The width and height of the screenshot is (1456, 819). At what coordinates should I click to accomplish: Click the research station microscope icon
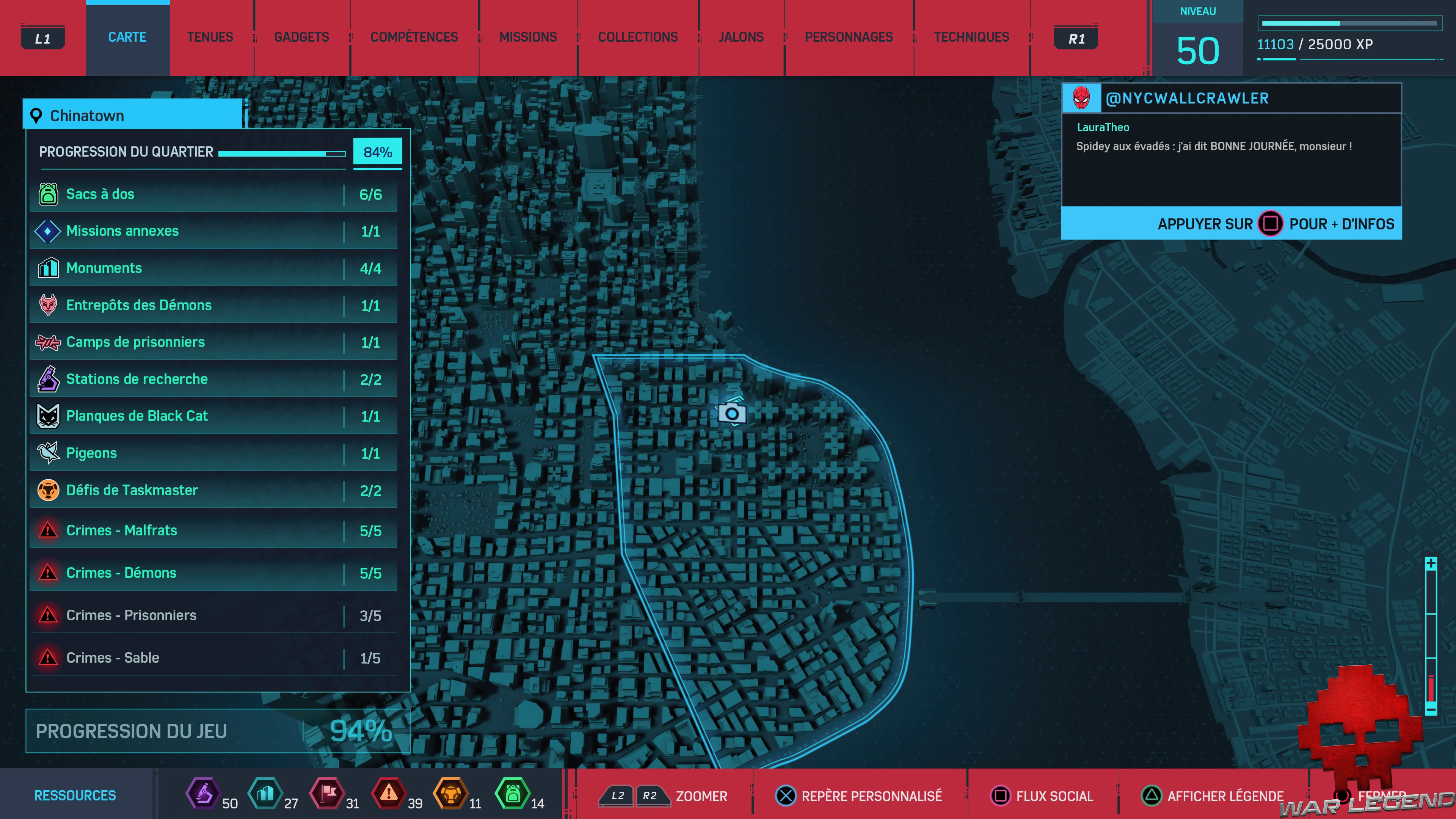pyautogui.click(x=48, y=379)
